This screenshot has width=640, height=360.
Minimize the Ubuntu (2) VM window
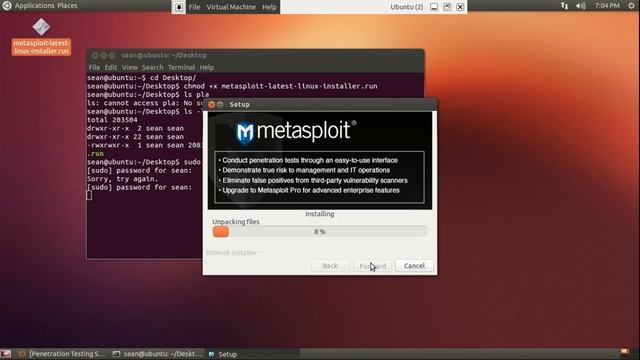click(x=434, y=7)
